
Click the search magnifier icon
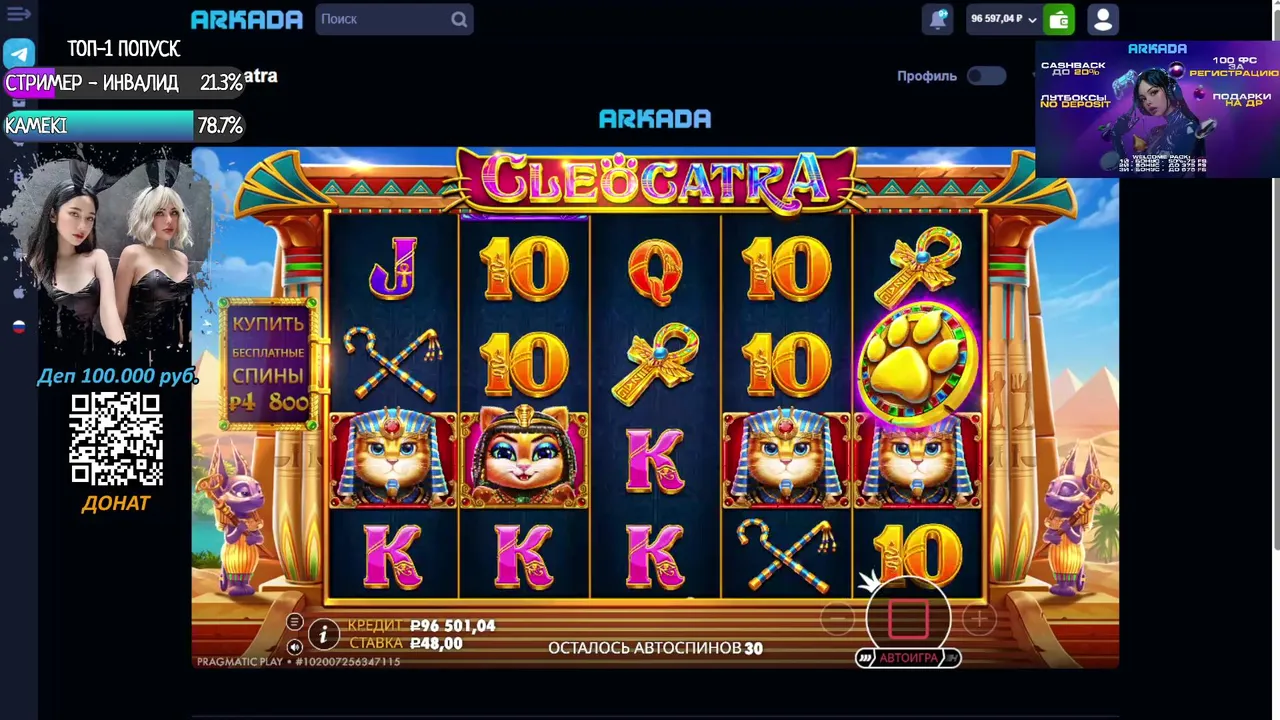point(459,19)
